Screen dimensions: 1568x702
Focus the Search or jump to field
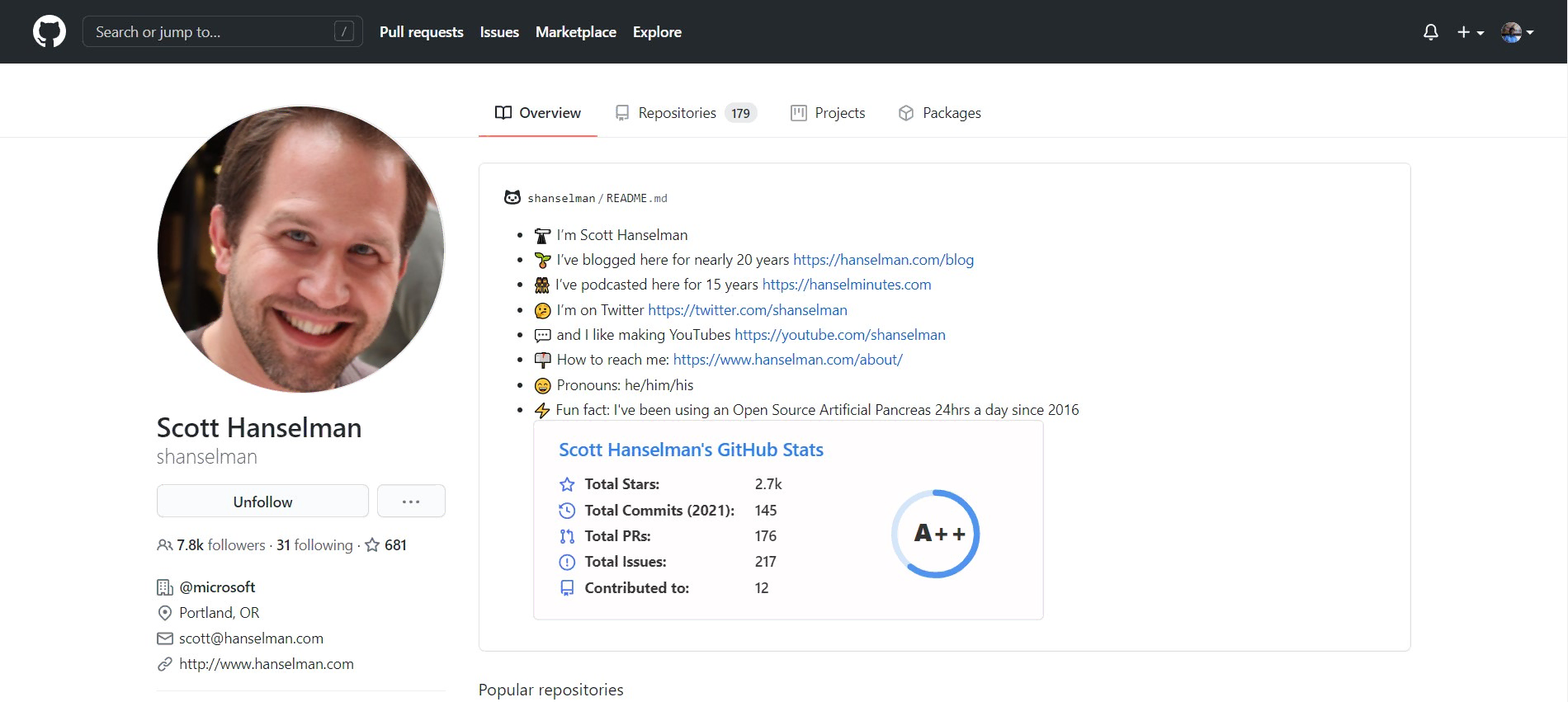223,31
